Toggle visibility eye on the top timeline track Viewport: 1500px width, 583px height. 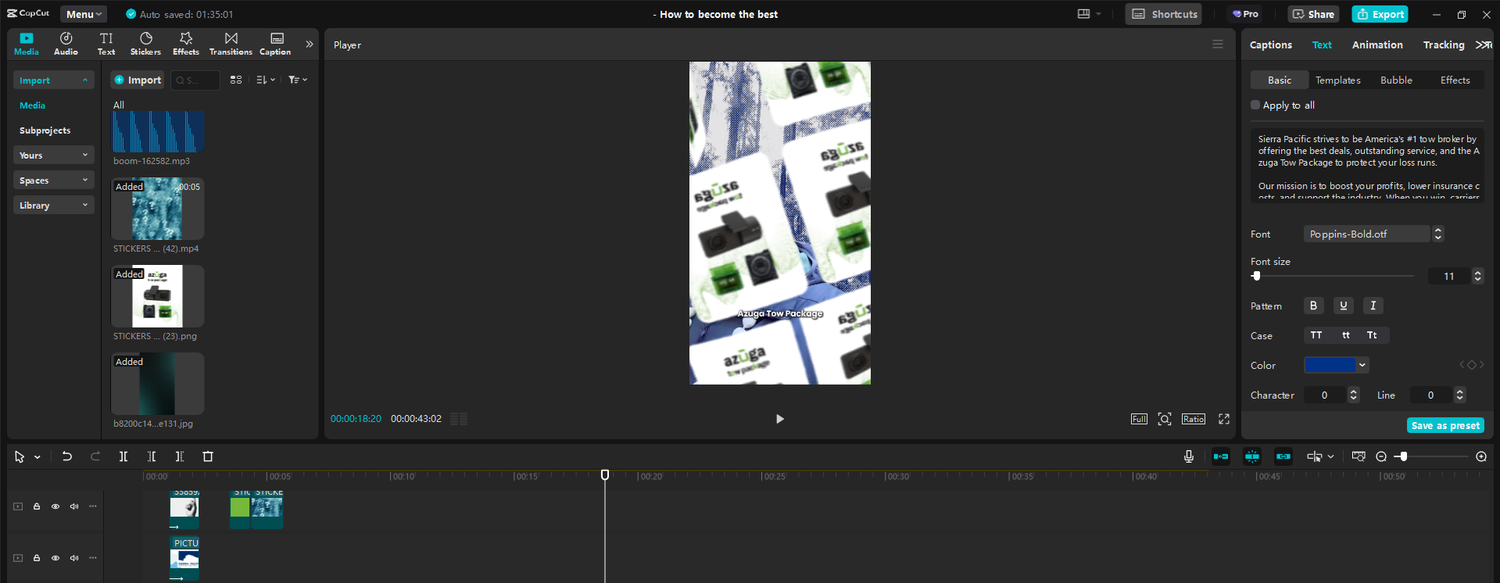(55, 507)
